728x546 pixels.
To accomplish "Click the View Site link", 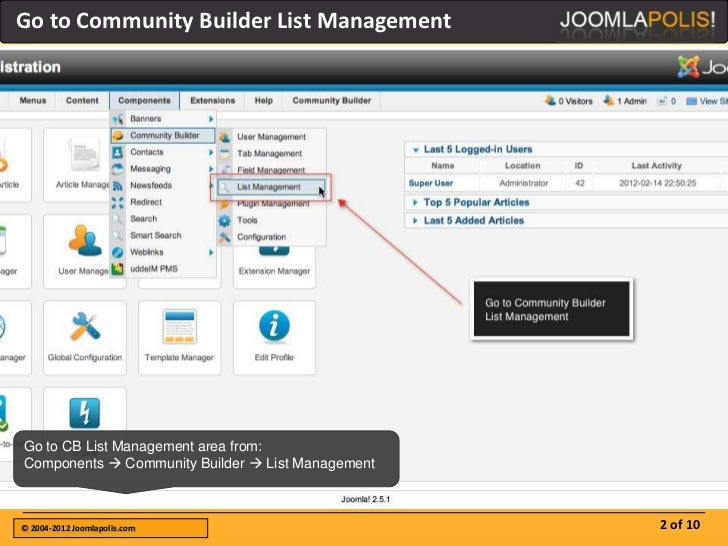I will 707,101.
